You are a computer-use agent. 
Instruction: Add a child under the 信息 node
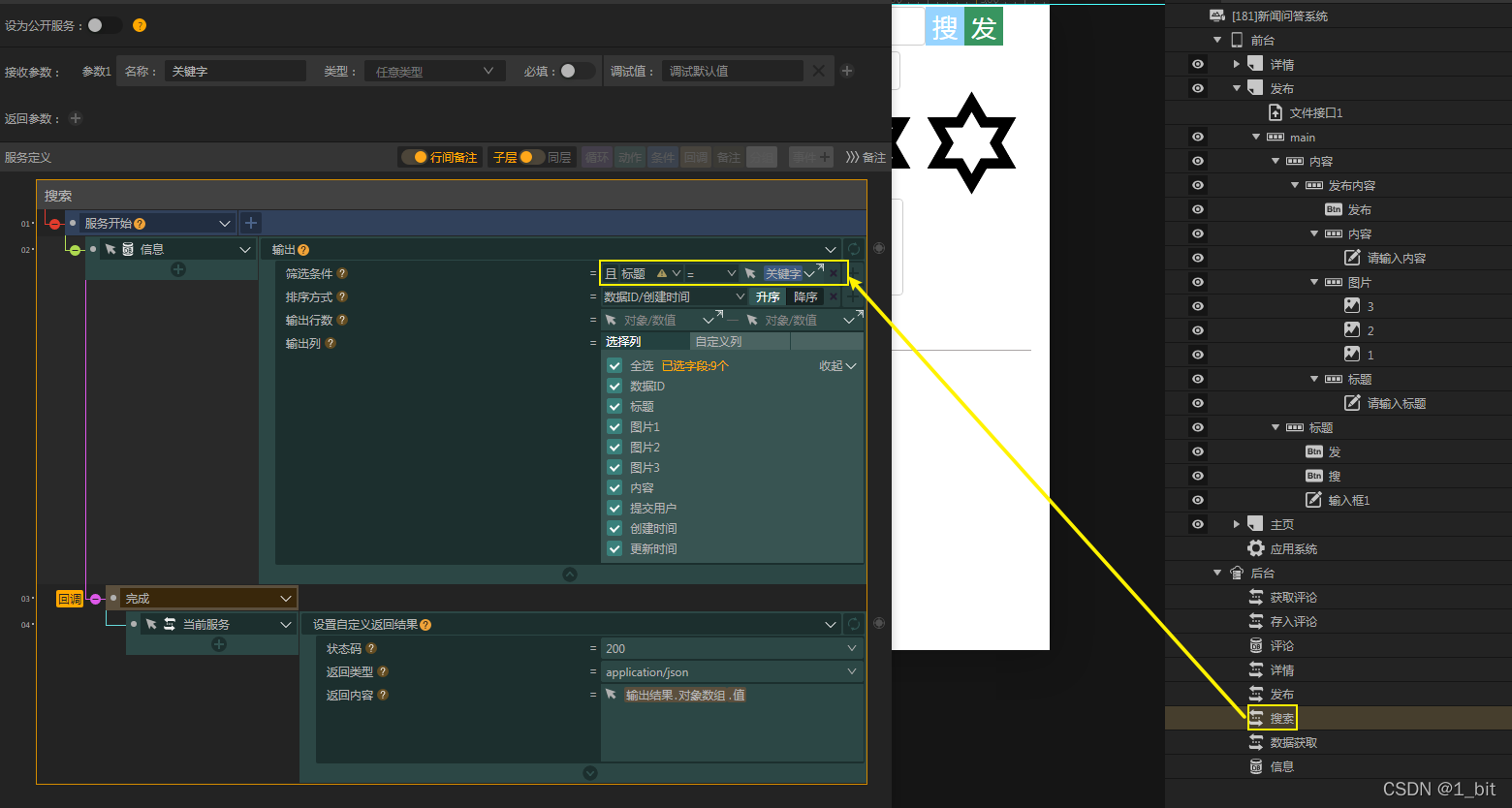[x=178, y=269]
